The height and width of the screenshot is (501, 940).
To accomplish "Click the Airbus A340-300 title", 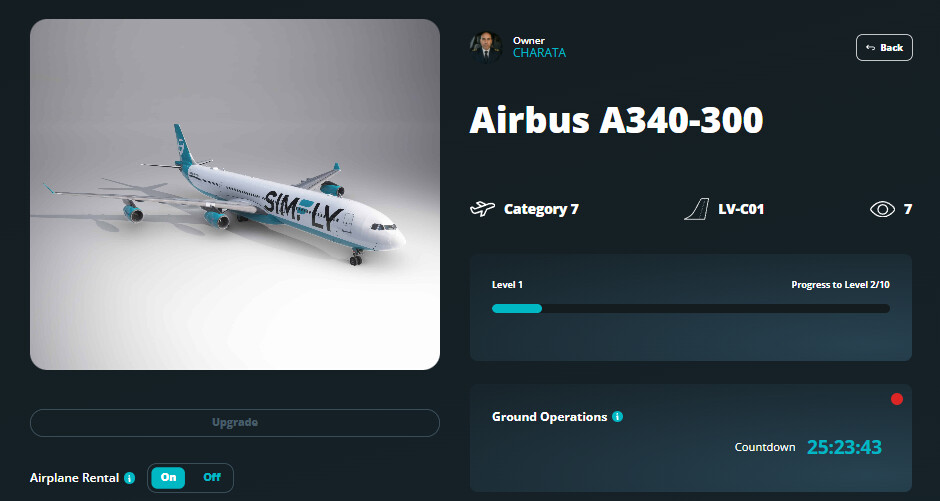I will click(x=616, y=120).
